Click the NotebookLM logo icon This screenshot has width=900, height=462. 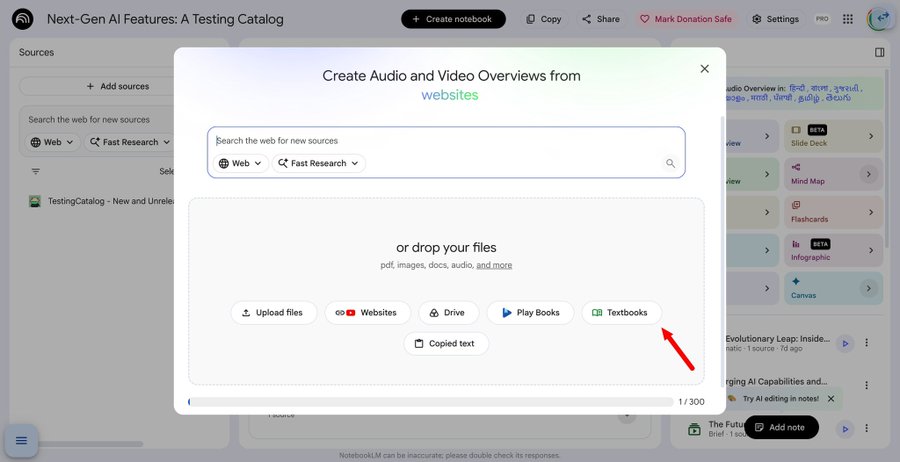[x=22, y=19]
